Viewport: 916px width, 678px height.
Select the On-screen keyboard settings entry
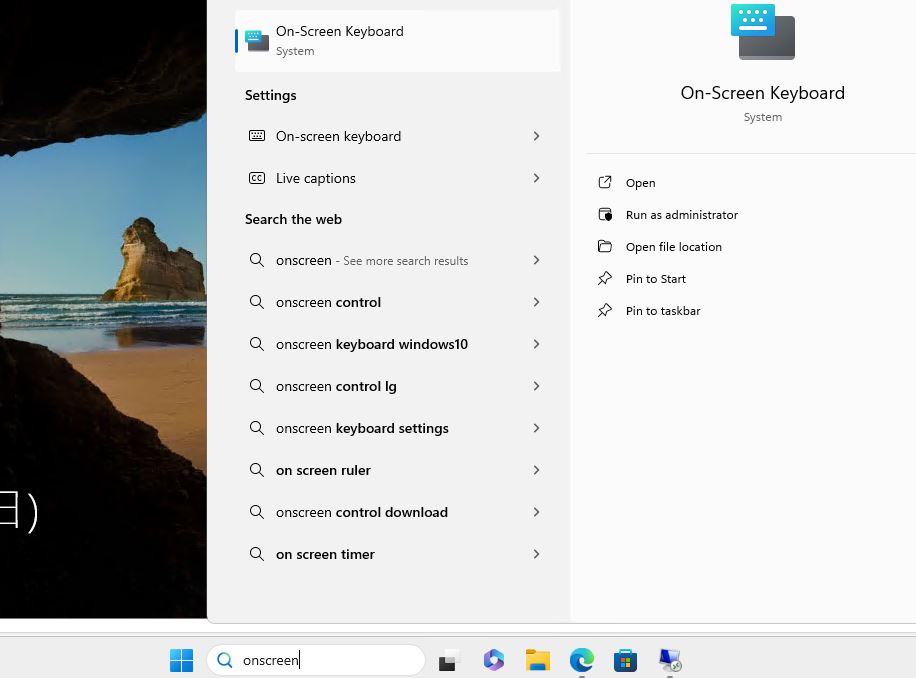[x=397, y=136]
